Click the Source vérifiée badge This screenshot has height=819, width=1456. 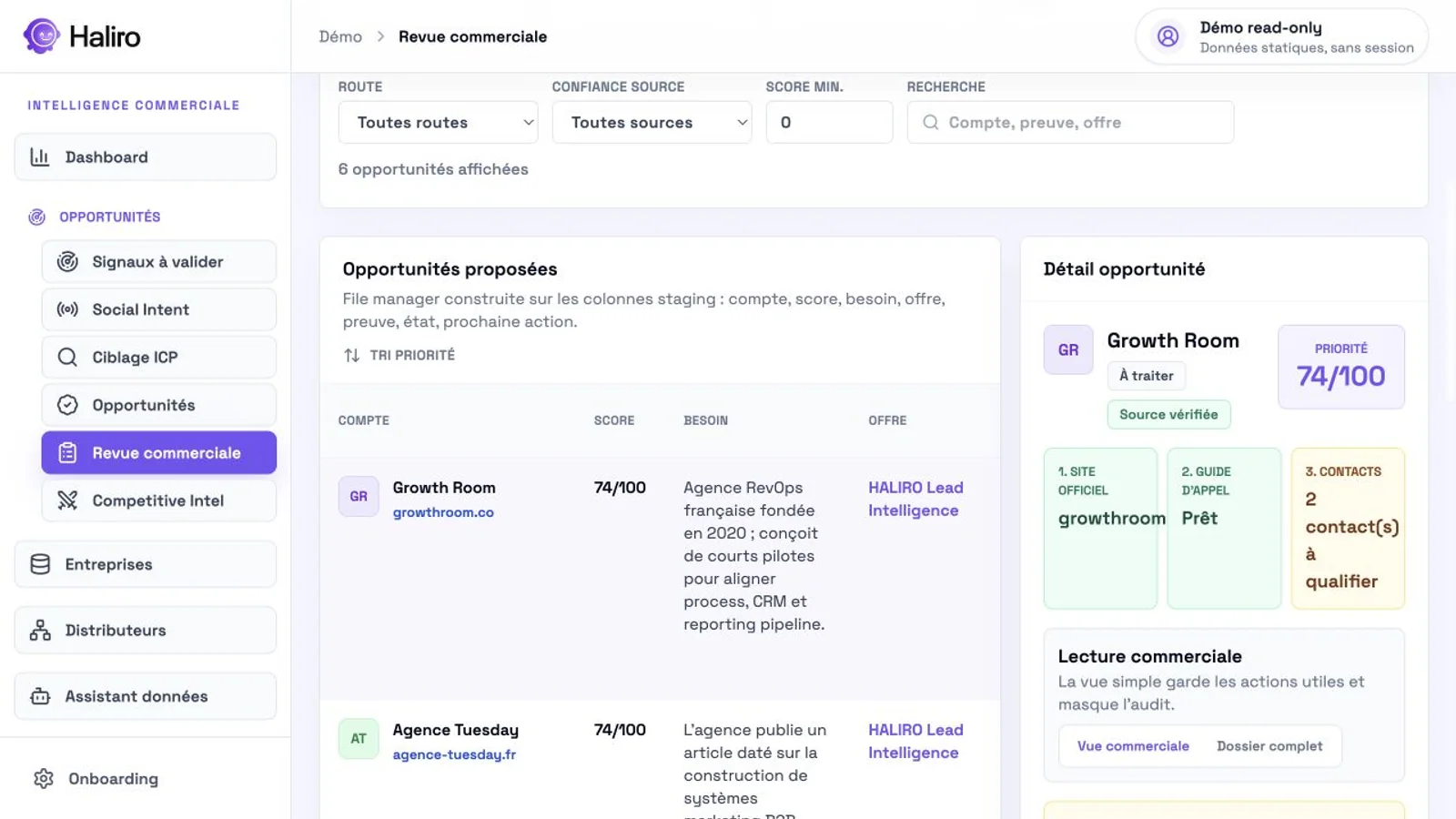pyautogui.click(x=1168, y=414)
